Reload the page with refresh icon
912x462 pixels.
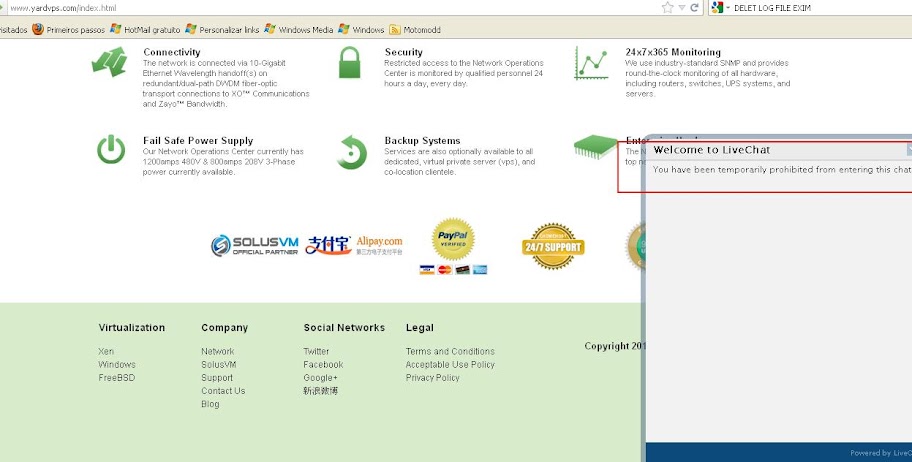pos(694,8)
